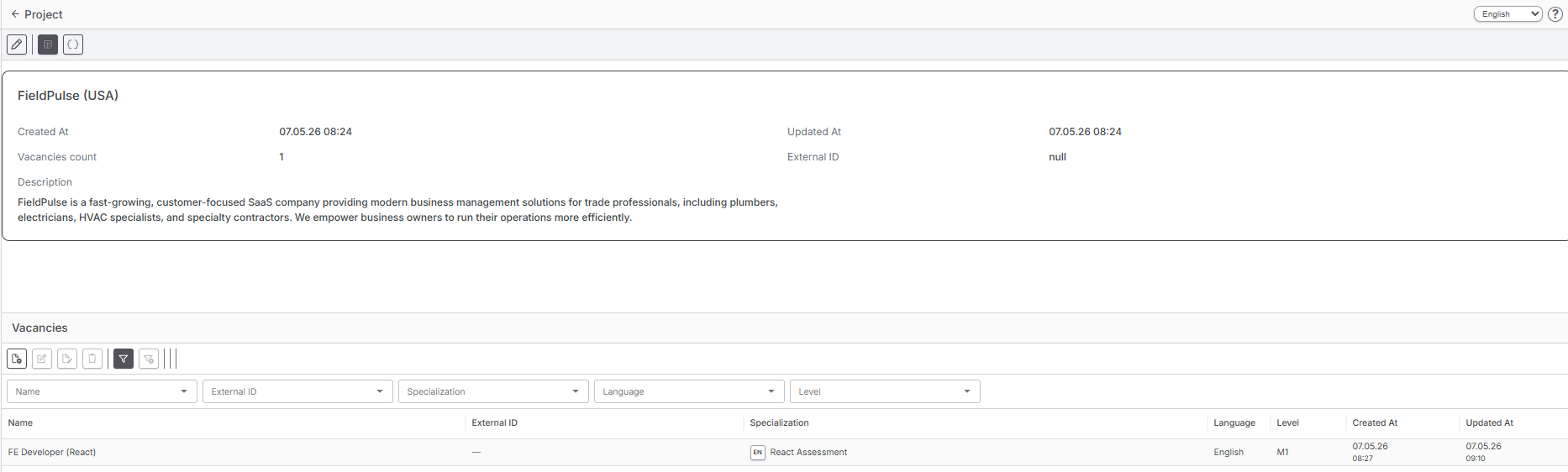Click the clear filters funnel icon
This screenshot has height=472, width=1568.
pos(149,359)
